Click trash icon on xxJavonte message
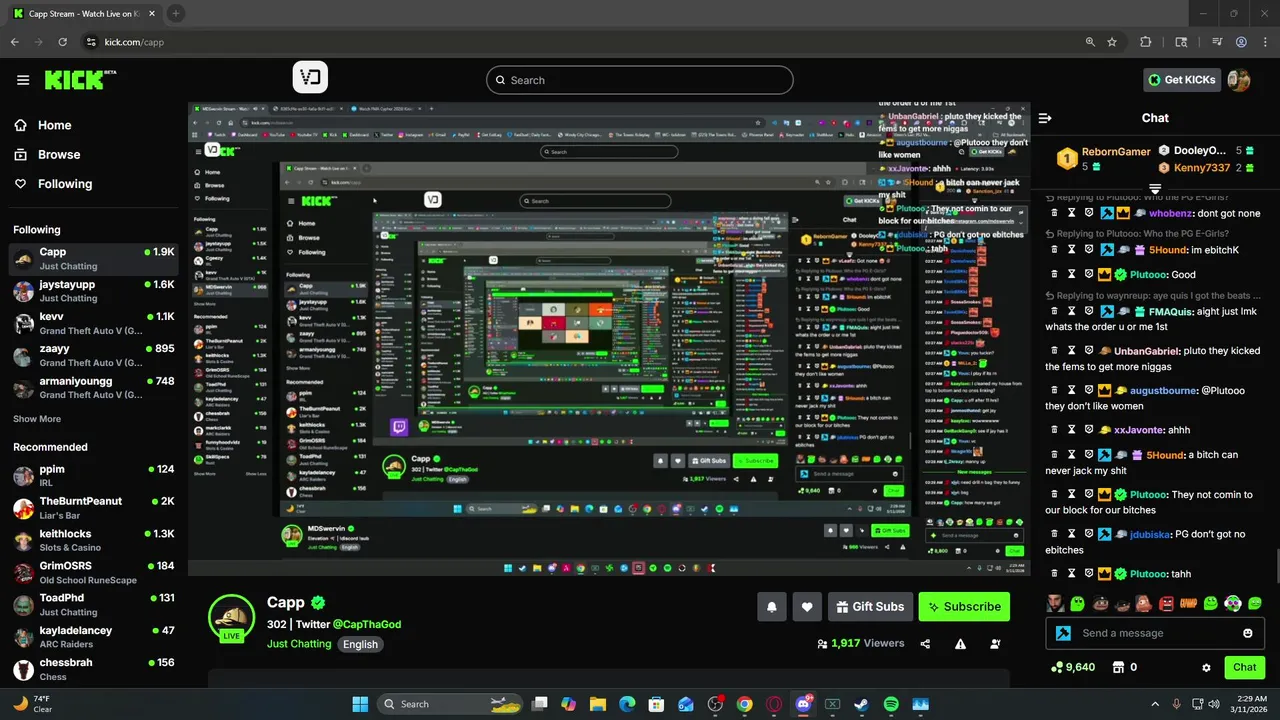The width and height of the screenshot is (1280, 720). click(1053, 430)
